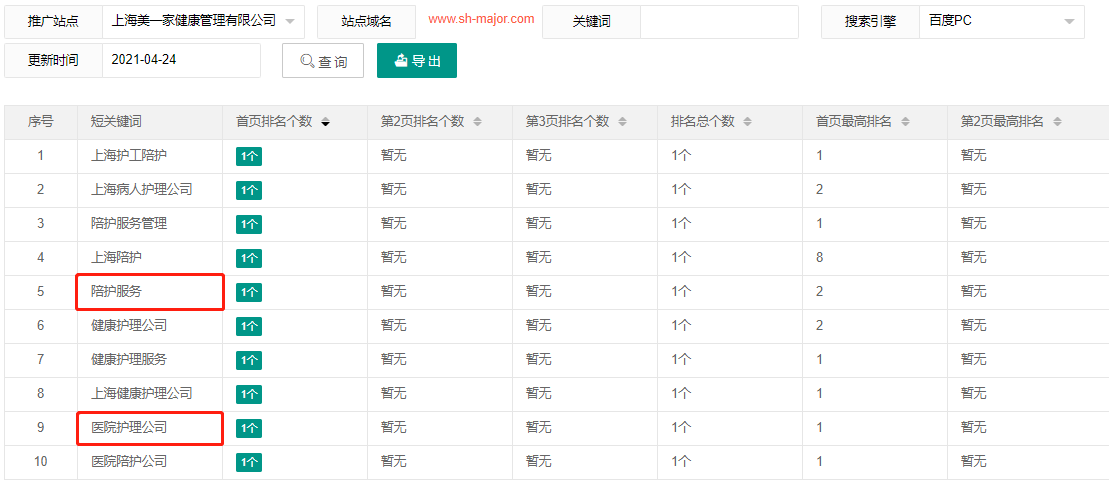
Task: Click the green 导出 export button
Action: 417,61
